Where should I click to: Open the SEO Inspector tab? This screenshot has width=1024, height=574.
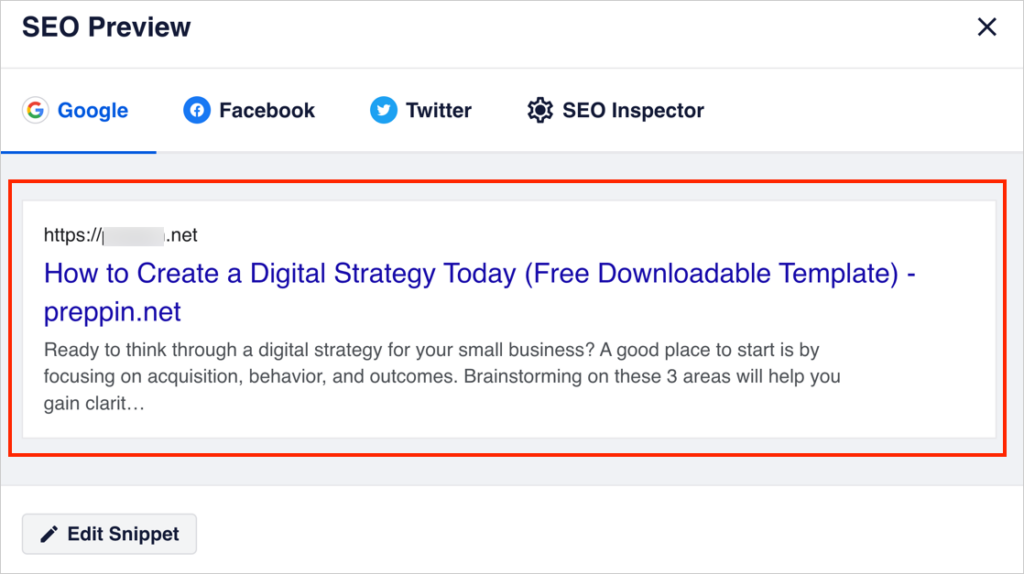coord(615,110)
